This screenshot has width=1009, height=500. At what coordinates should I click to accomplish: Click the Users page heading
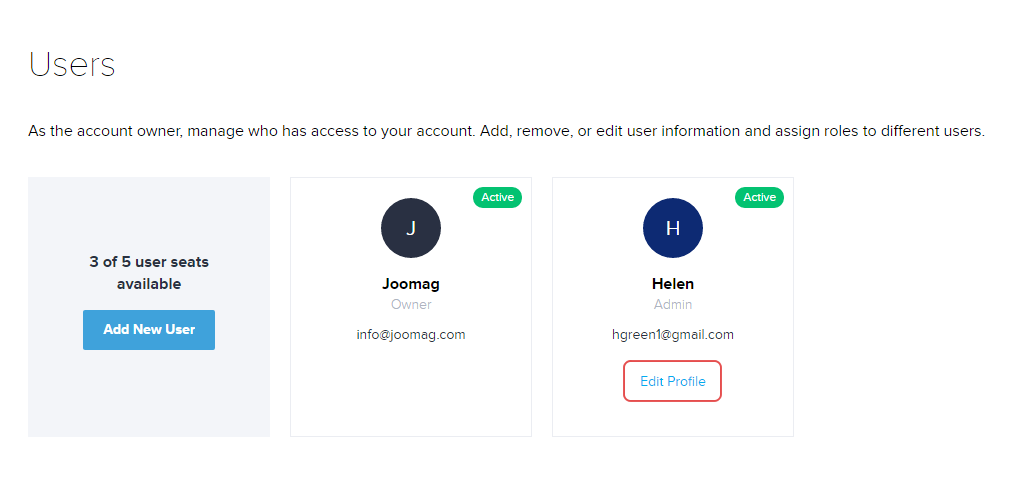coord(72,64)
